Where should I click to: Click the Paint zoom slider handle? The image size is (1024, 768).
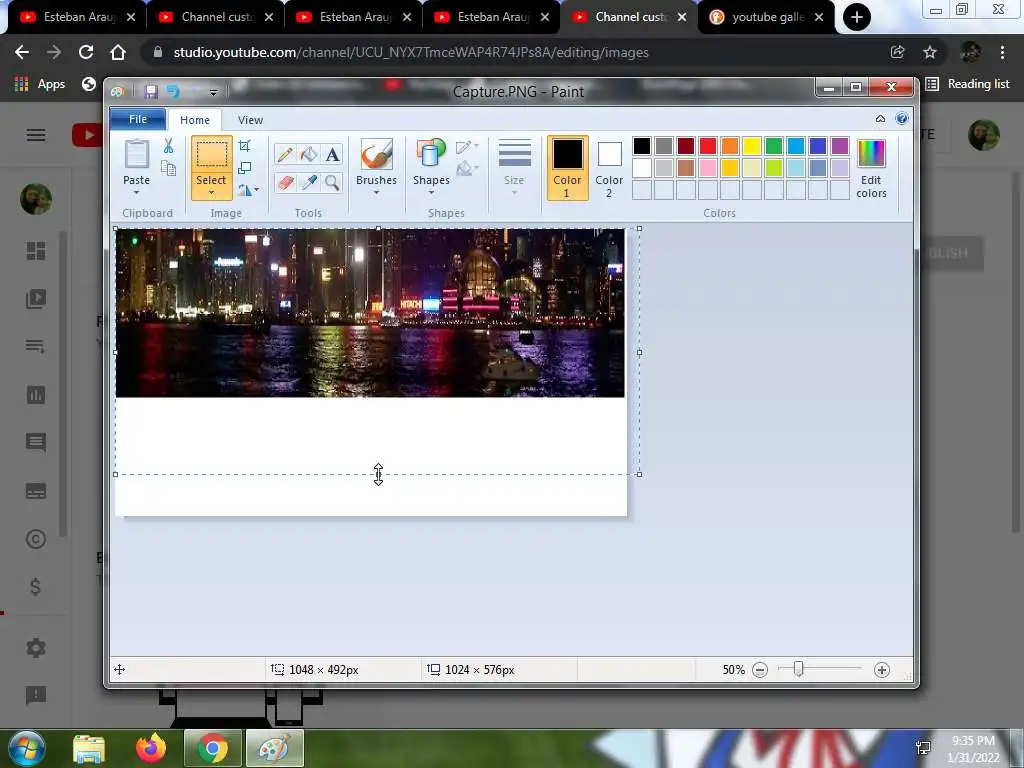click(x=798, y=669)
